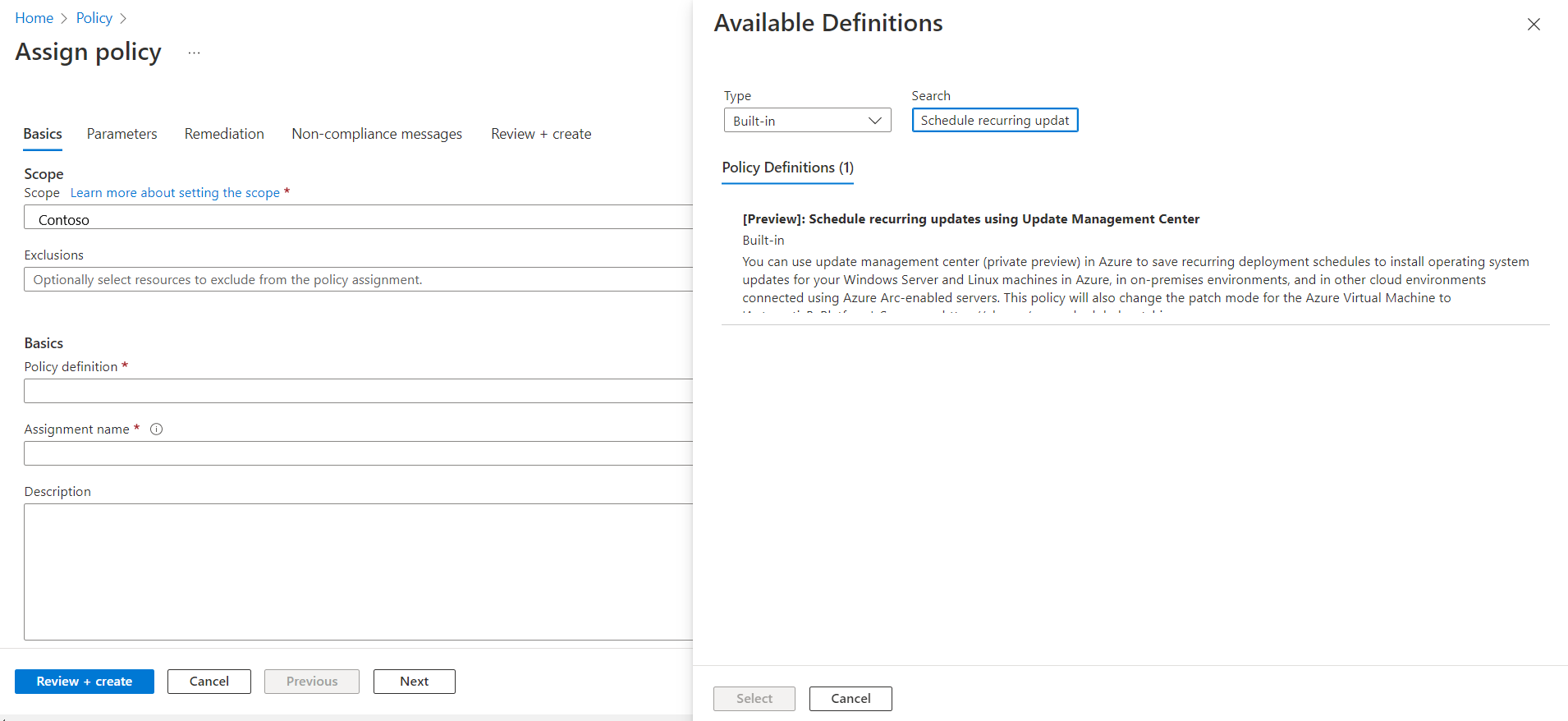Click the Assign policy page heading

tap(88, 52)
